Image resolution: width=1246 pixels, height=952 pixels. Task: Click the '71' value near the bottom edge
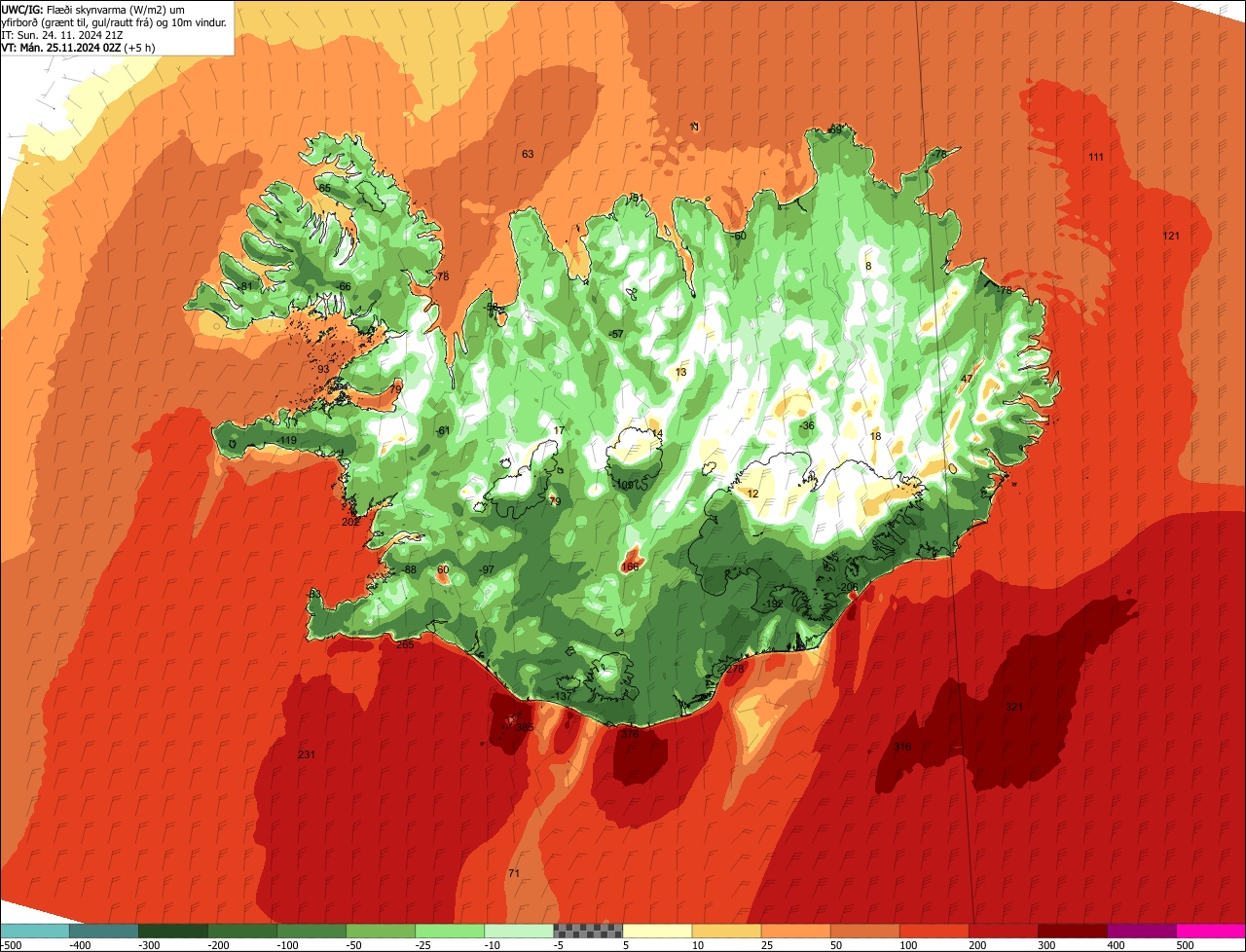(514, 873)
